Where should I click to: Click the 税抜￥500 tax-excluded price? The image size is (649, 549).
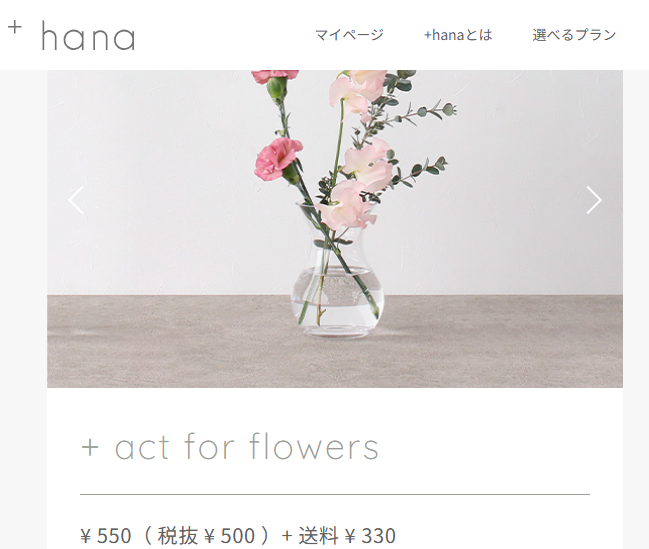pyautogui.click(x=206, y=535)
